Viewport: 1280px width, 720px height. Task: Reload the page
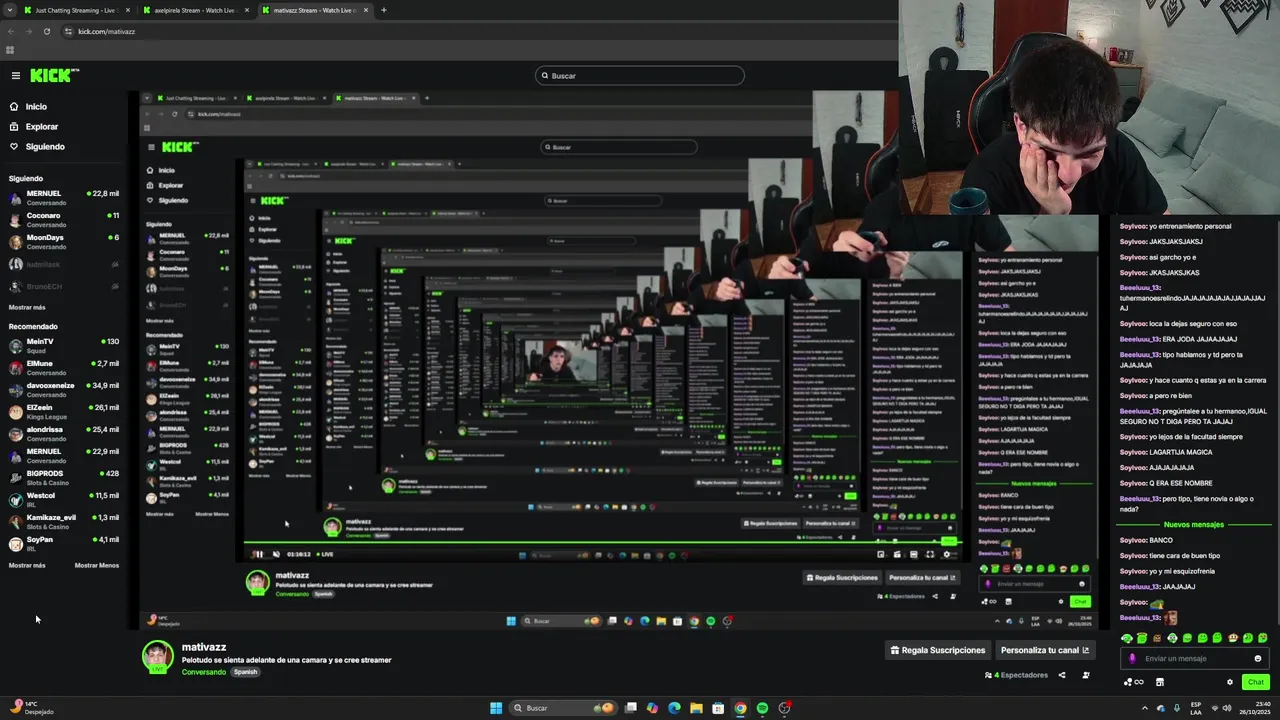(x=46, y=31)
